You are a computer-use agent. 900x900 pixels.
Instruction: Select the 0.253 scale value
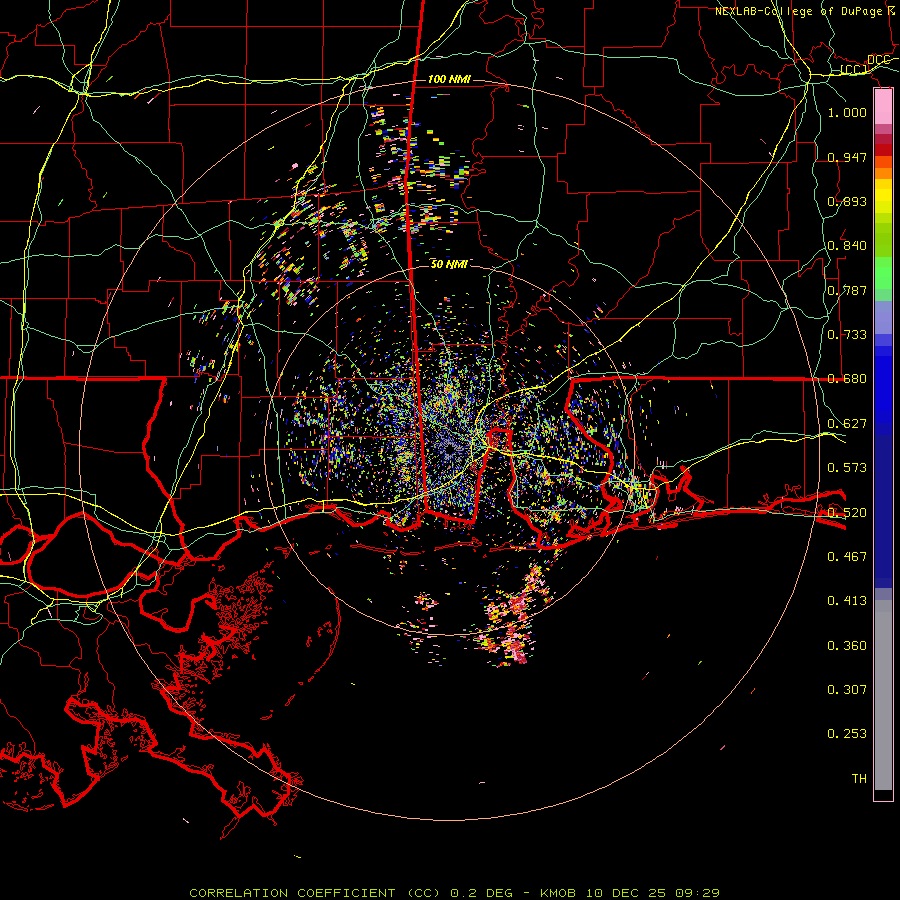pyautogui.click(x=847, y=734)
